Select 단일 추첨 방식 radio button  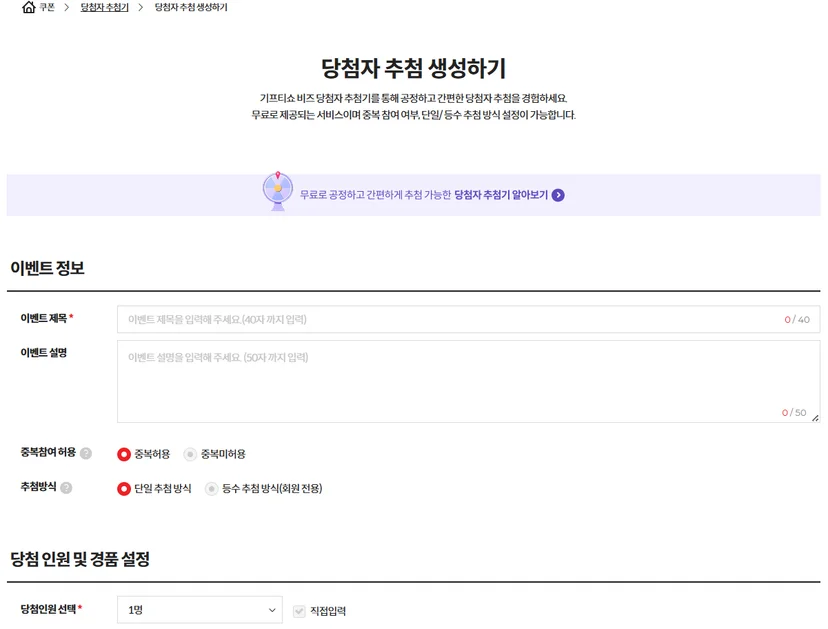124,489
